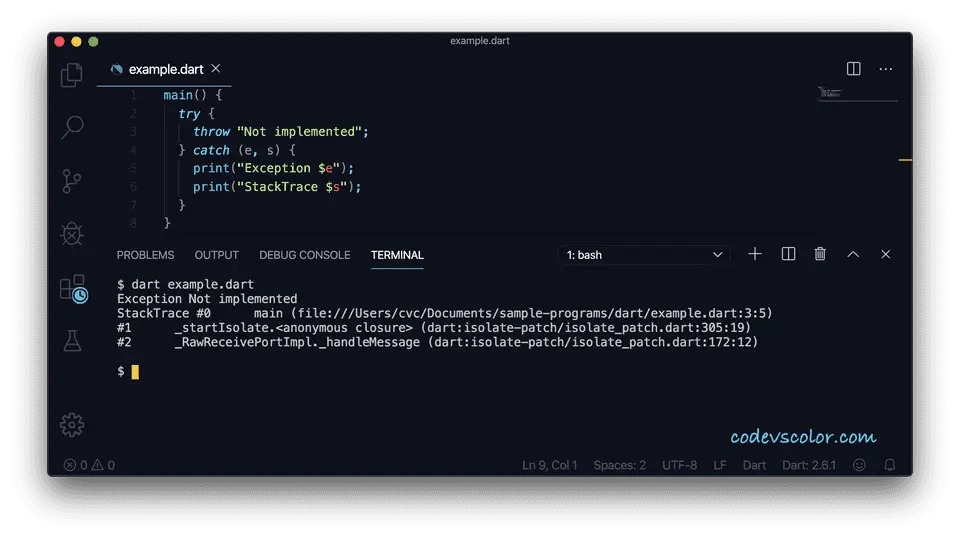
Task: Switch to the DEBUG CONSOLE tab
Action: 304,255
